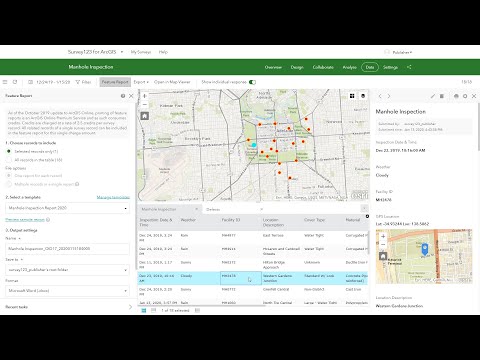Screen dimensions: 480x360
Task: Open the Publisher account dropdown
Action: tap(402, 52)
